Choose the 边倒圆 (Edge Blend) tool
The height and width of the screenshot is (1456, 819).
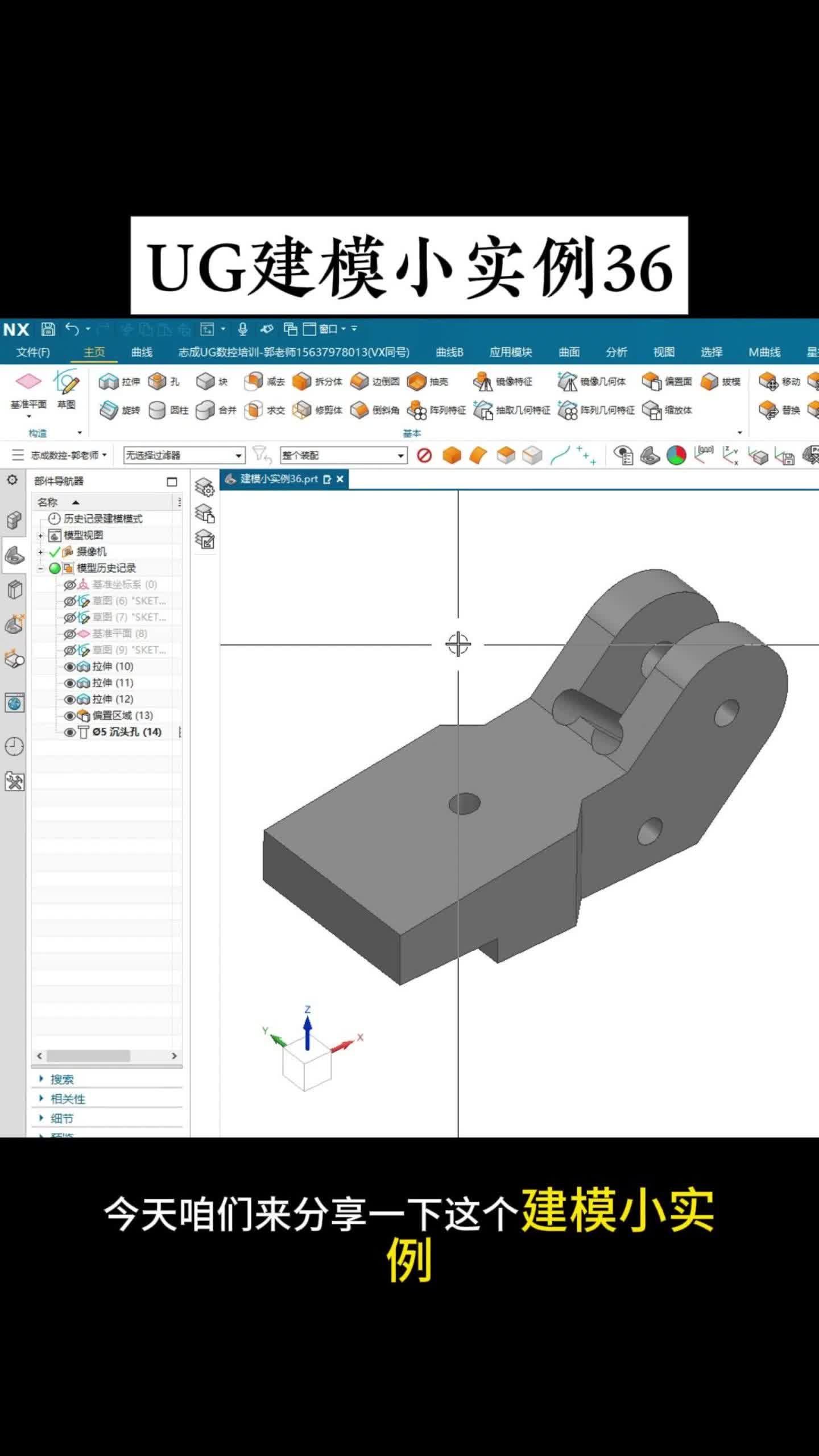(x=359, y=382)
